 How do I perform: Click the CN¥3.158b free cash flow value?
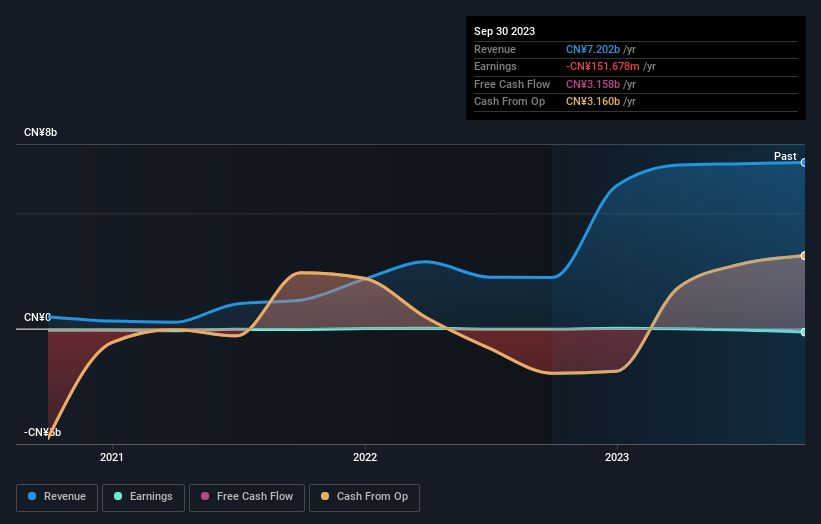(593, 84)
